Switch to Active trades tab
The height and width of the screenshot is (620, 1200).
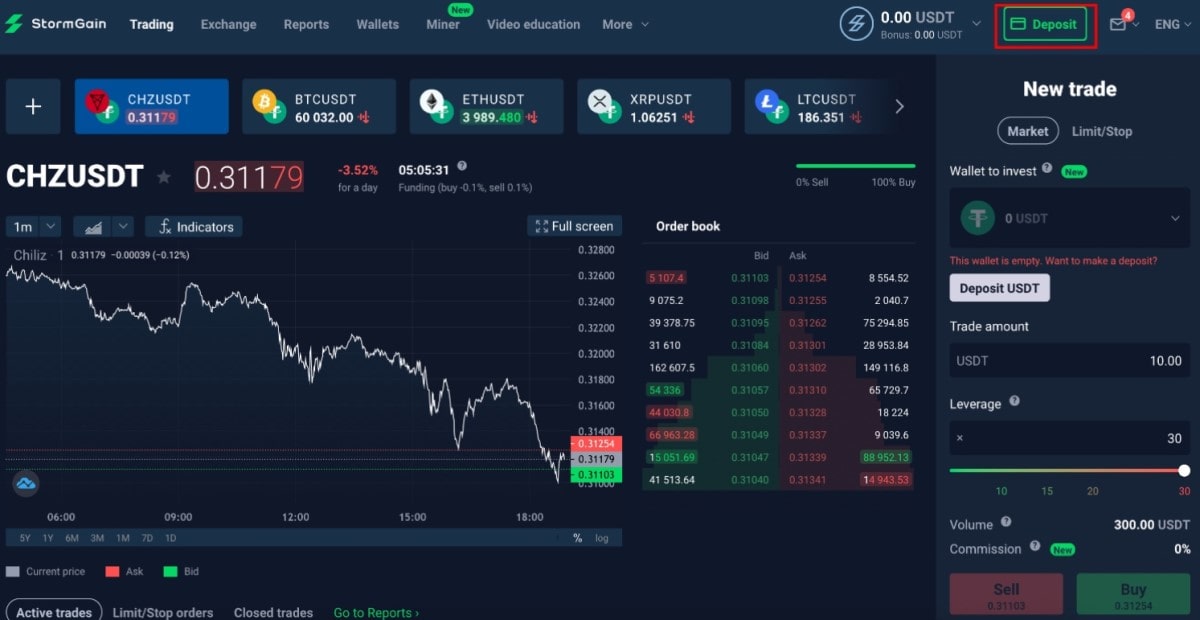click(x=54, y=612)
